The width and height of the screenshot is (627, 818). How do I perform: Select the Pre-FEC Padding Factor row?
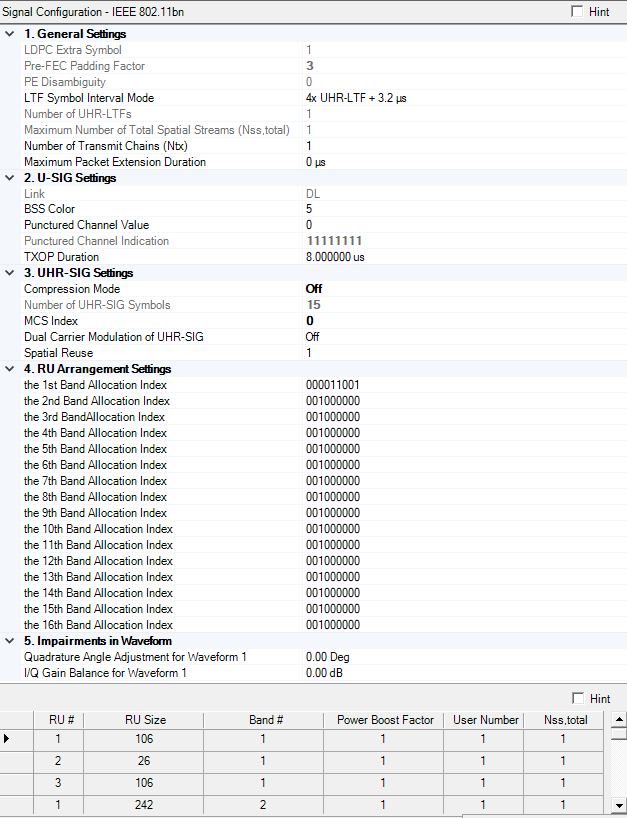pyautogui.click(x=324, y=66)
